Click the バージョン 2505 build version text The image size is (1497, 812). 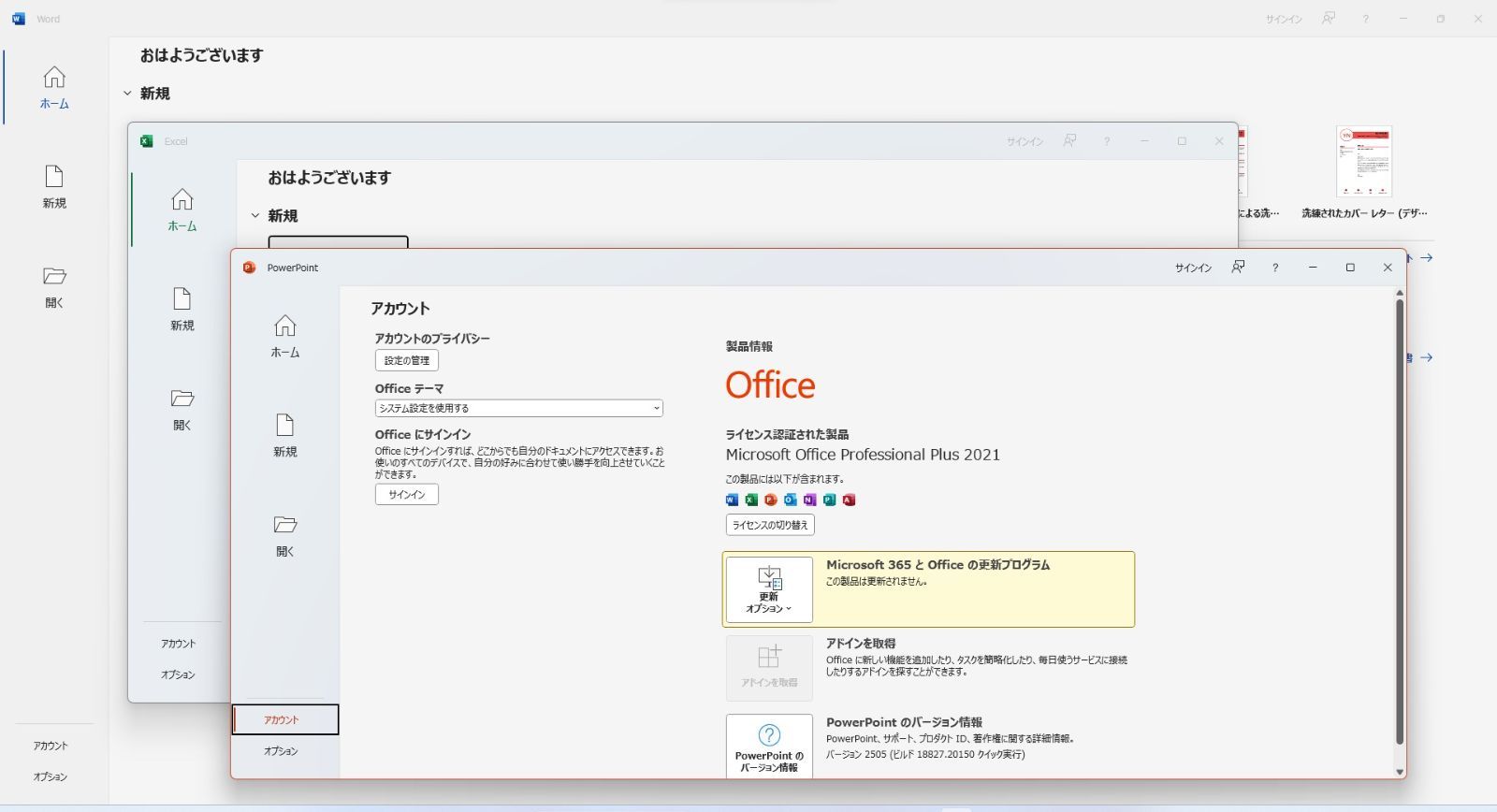tap(924, 754)
